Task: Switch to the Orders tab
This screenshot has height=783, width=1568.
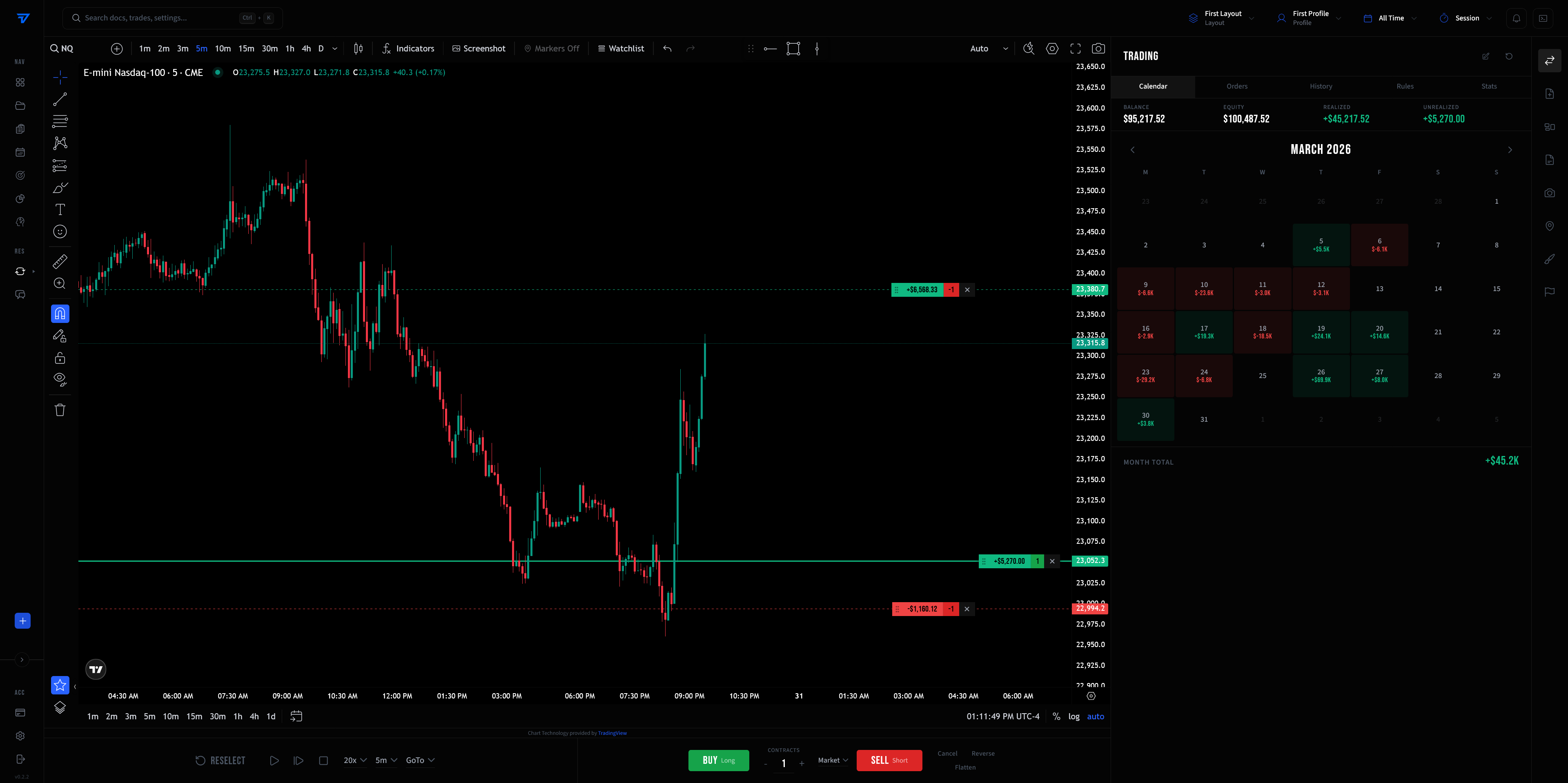Action: pos(1237,87)
